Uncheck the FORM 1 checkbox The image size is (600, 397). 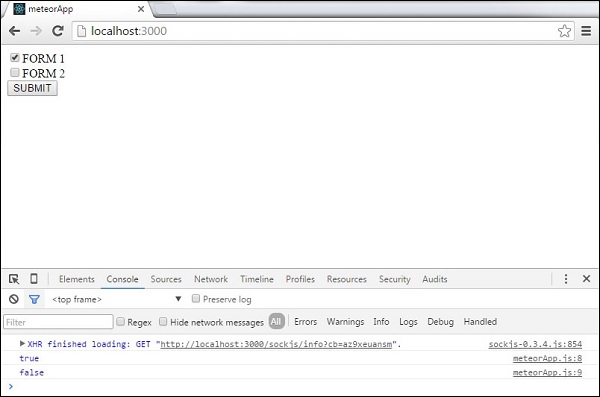pyautogui.click(x=15, y=58)
